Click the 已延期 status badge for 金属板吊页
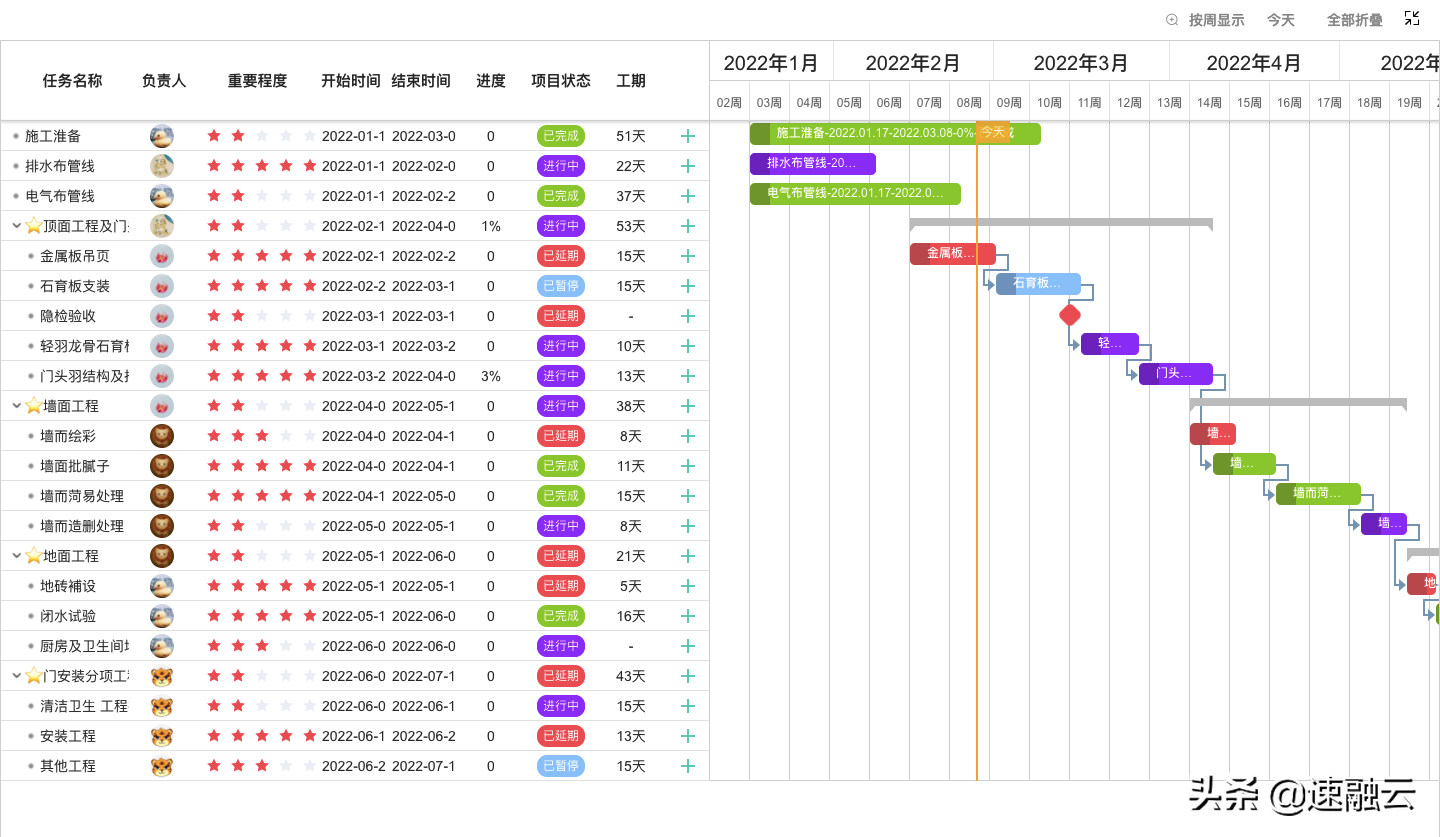1440x837 pixels. tap(561, 256)
